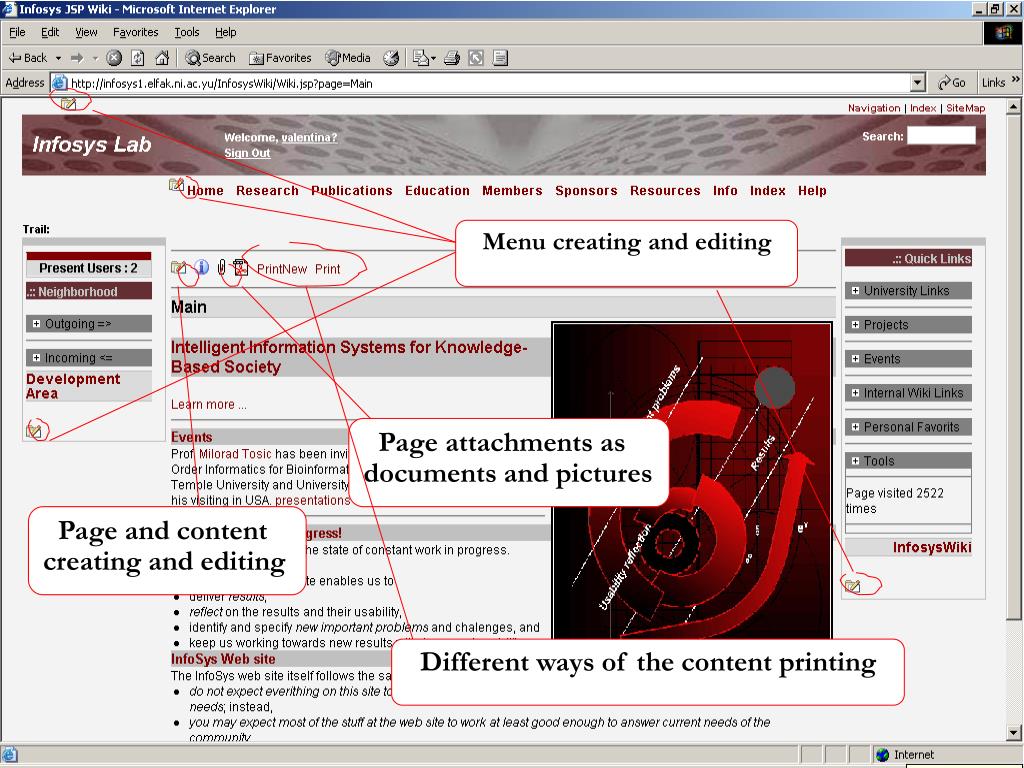1024x768 pixels.
Task: Click the edit icon below InfosysWiki
Action: coord(852,585)
